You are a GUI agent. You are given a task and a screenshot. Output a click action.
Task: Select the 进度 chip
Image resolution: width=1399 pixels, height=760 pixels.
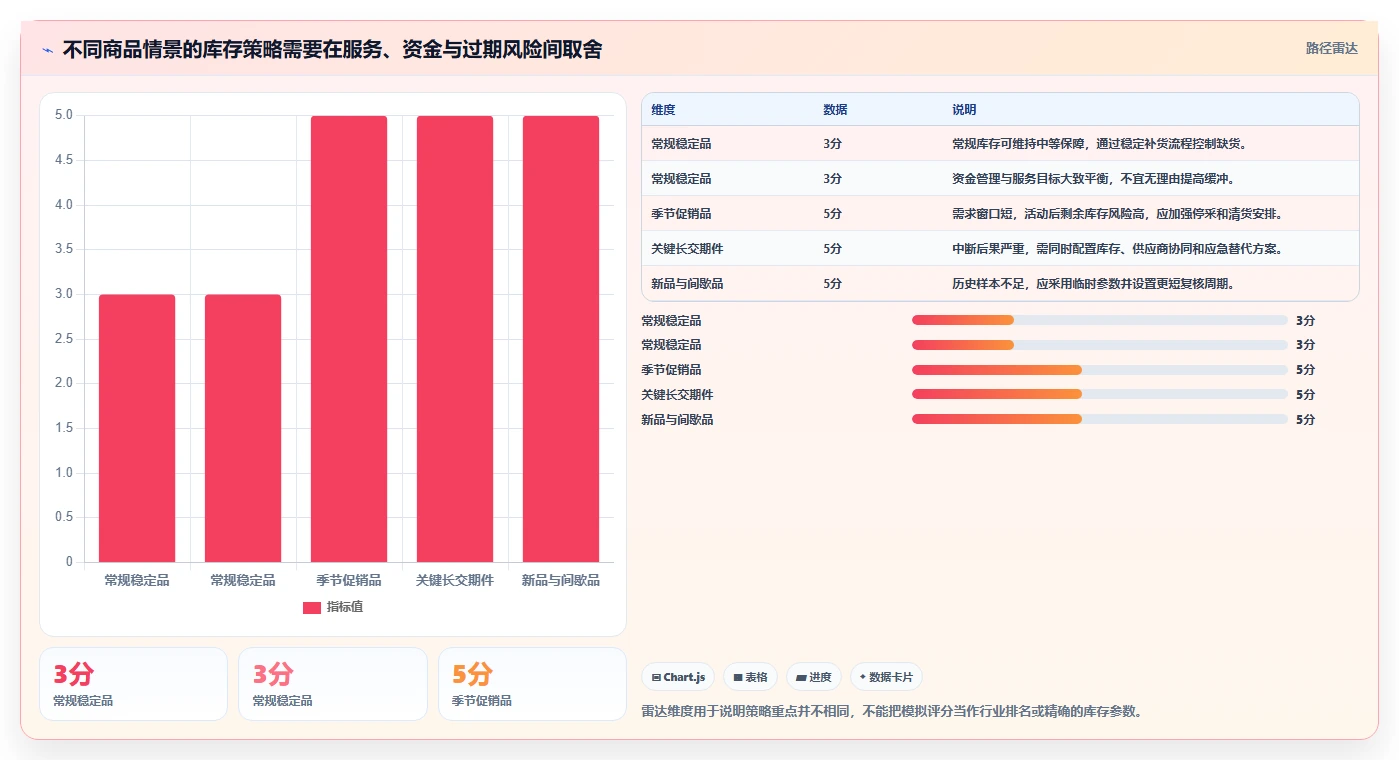tap(814, 677)
